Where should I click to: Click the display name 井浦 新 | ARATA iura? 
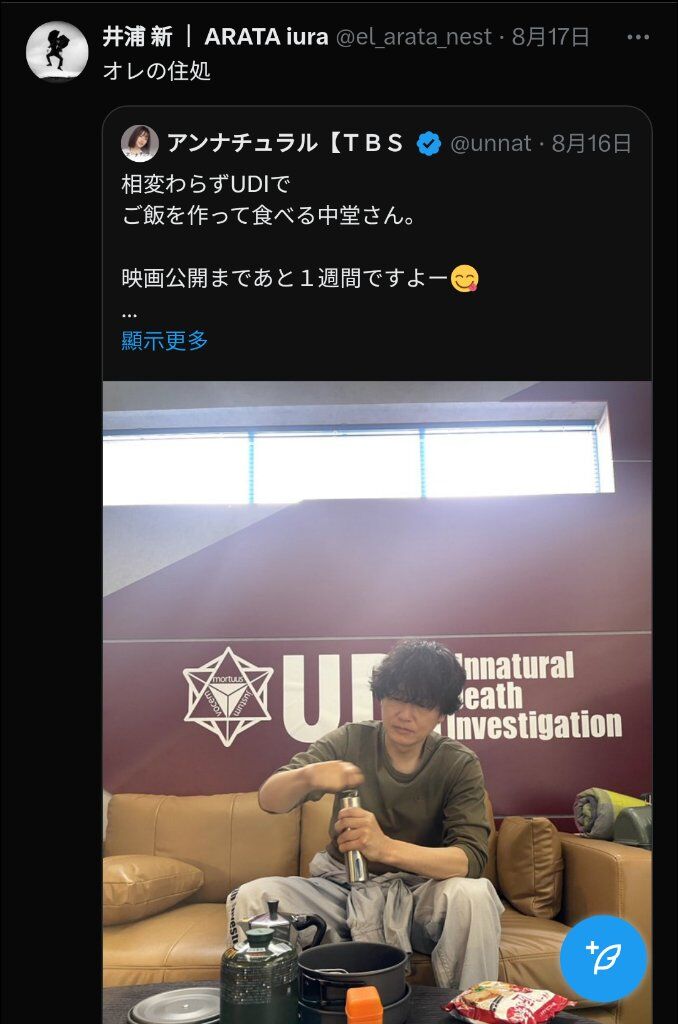[215, 37]
